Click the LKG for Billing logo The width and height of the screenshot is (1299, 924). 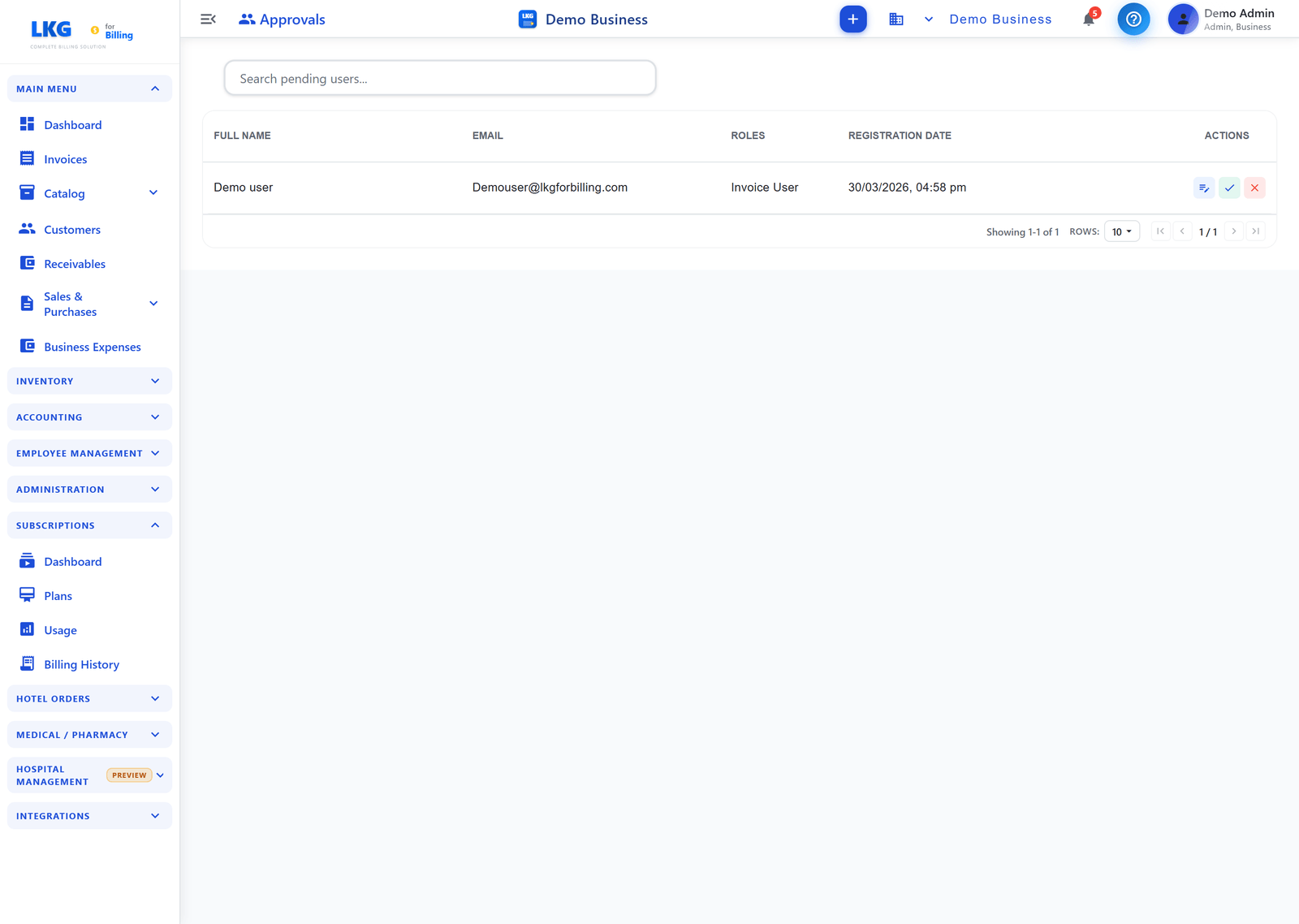(81, 33)
